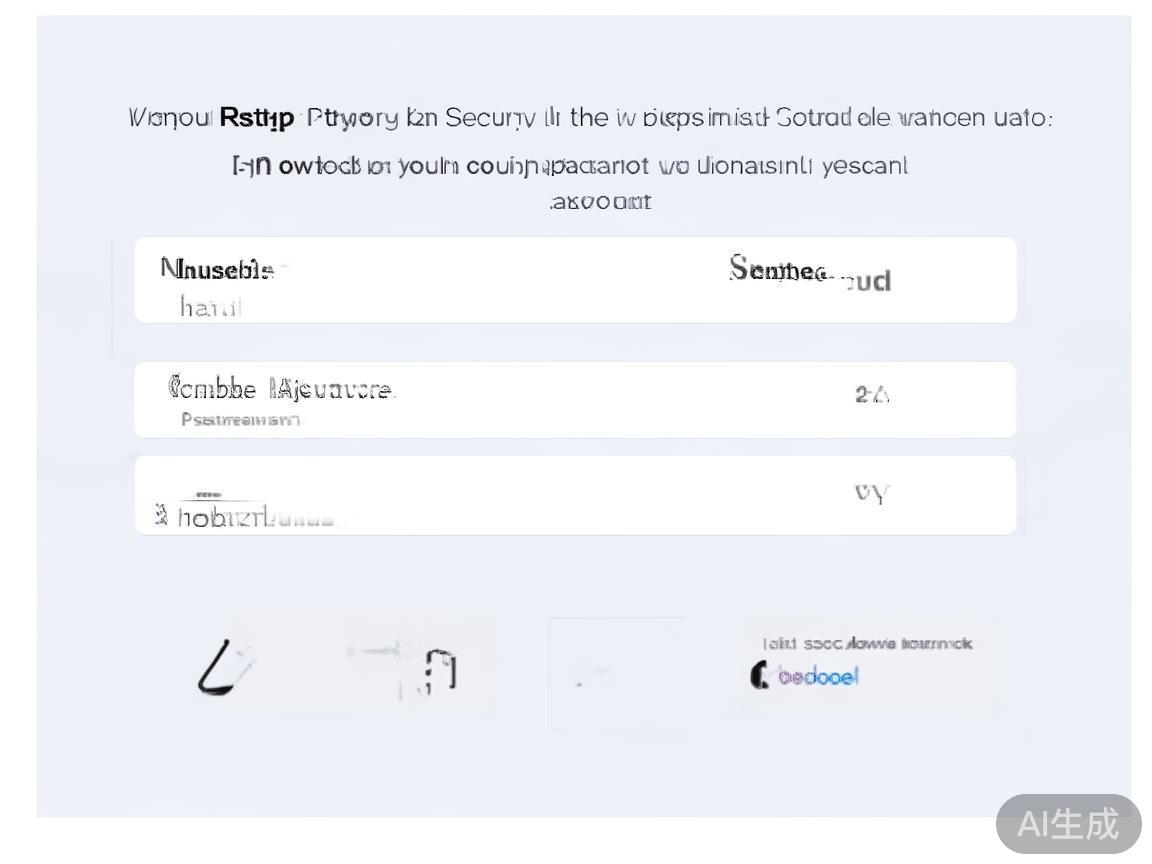Click the blank square thumbnail at bottom center
The width and height of the screenshot is (1152, 864).
(x=615, y=672)
